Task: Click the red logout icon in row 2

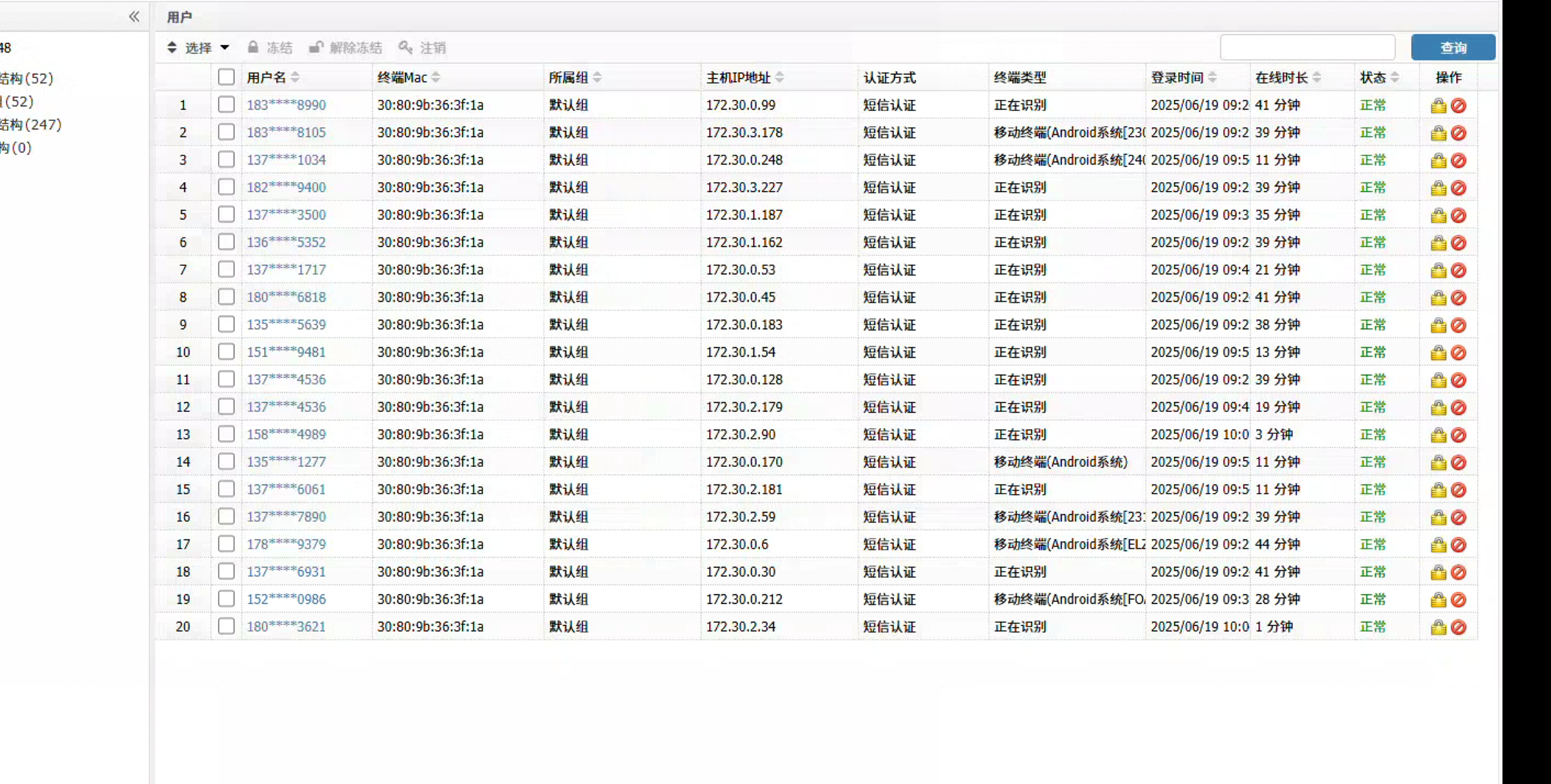Action: click(x=1459, y=134)
